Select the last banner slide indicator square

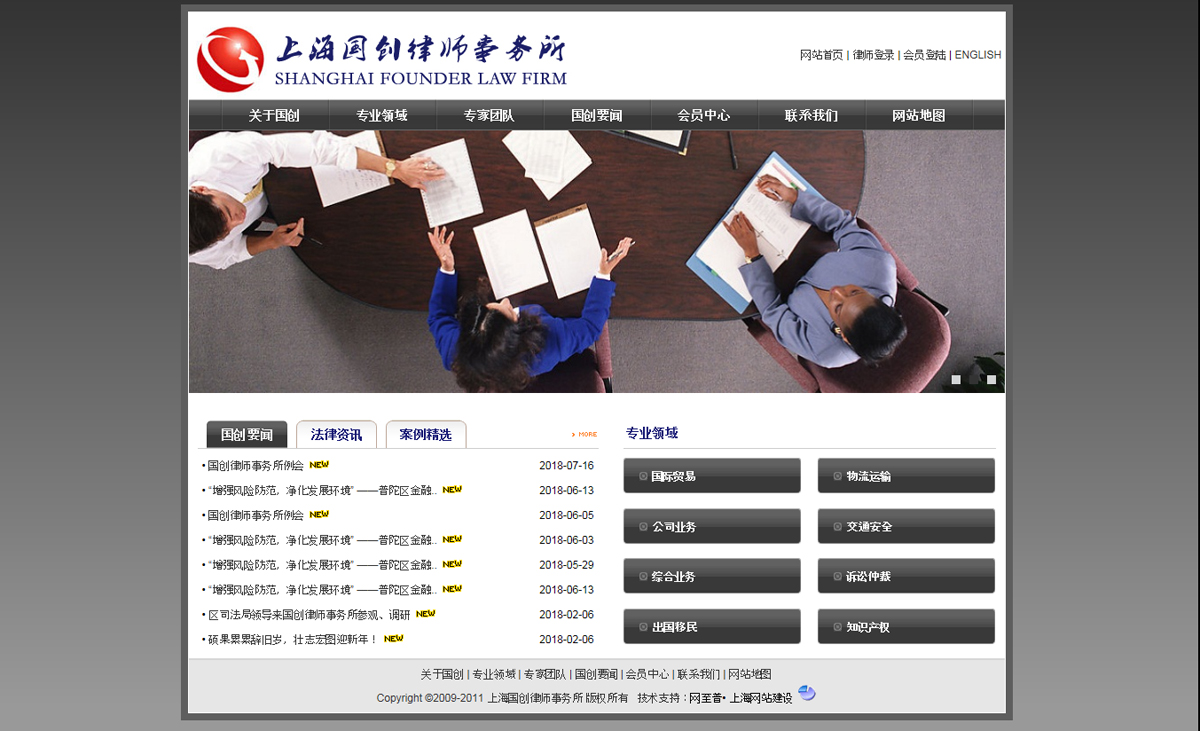pos(991,379)
